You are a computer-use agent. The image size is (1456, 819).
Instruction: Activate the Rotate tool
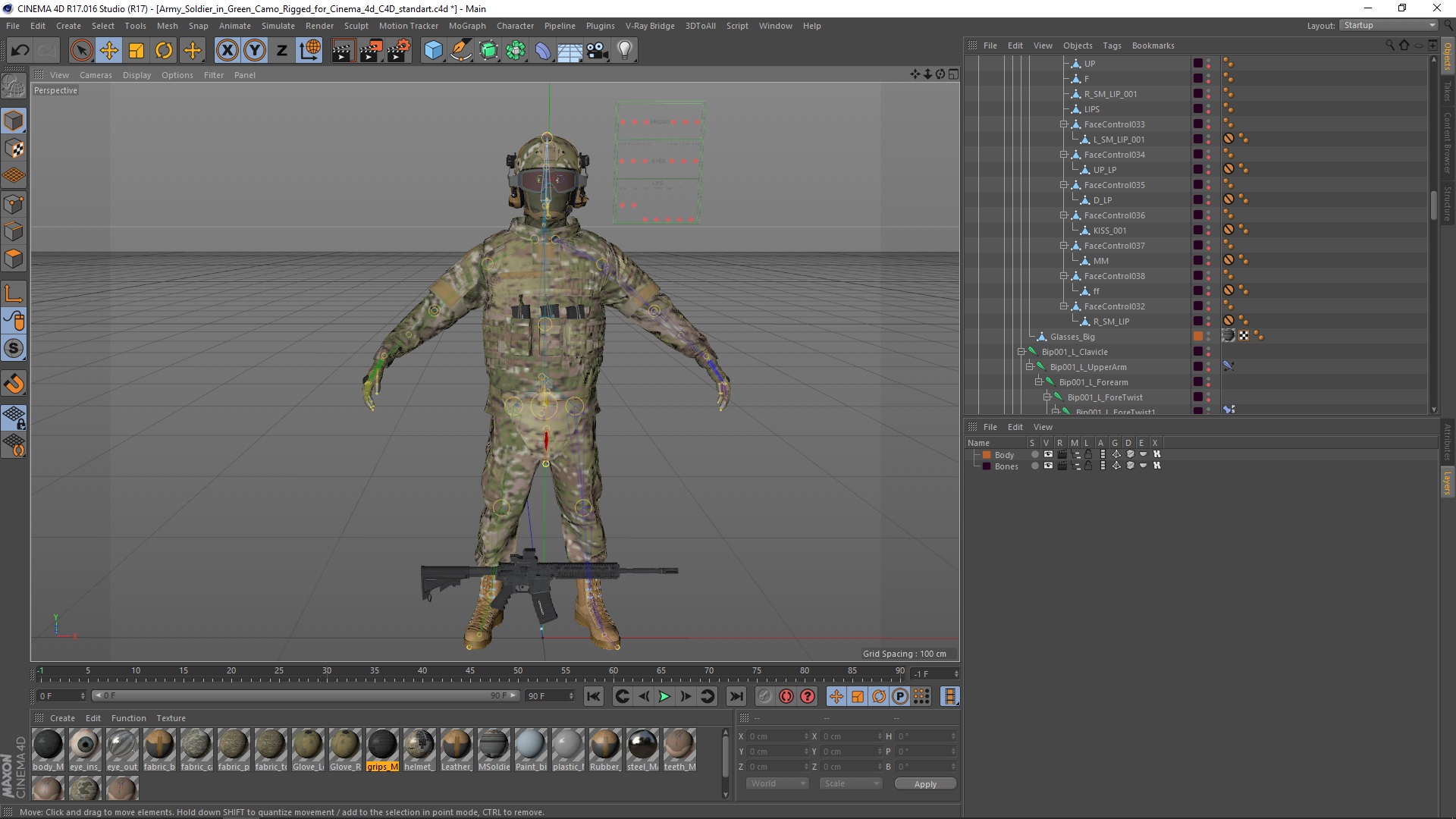pyautogui.click(x=164, y=51)
